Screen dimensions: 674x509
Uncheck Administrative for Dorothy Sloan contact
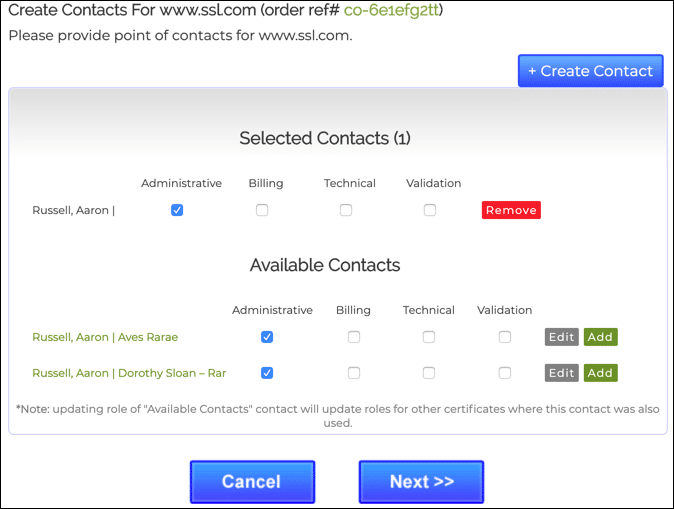[x=267, y=373]
